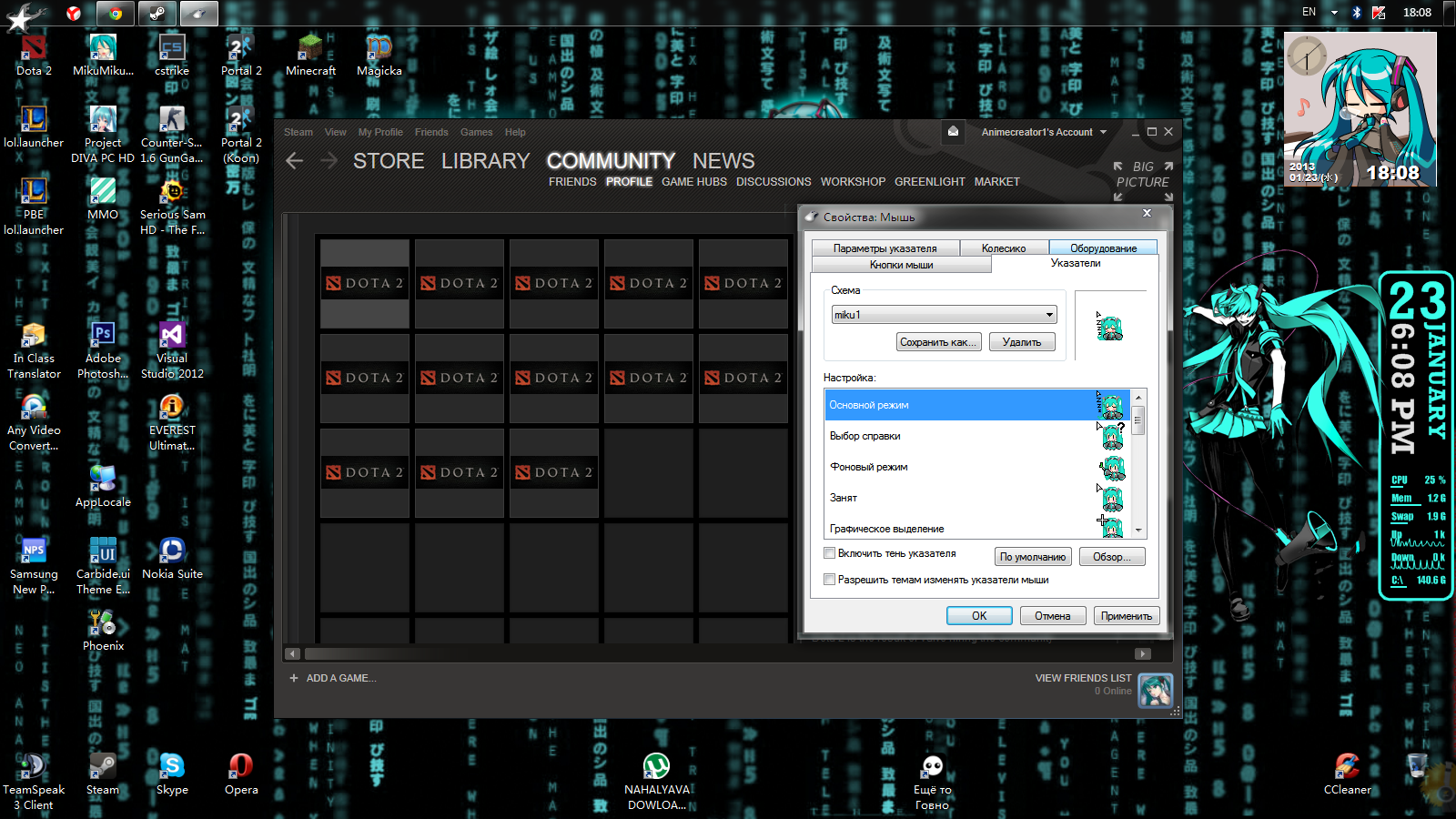
Task: Switch to Параметры указателя tab
Action: pos(885,248)
